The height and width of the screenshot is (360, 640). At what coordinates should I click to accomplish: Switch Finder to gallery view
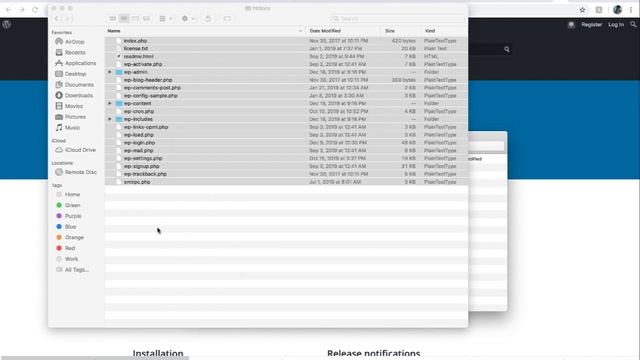coord(147,18)
